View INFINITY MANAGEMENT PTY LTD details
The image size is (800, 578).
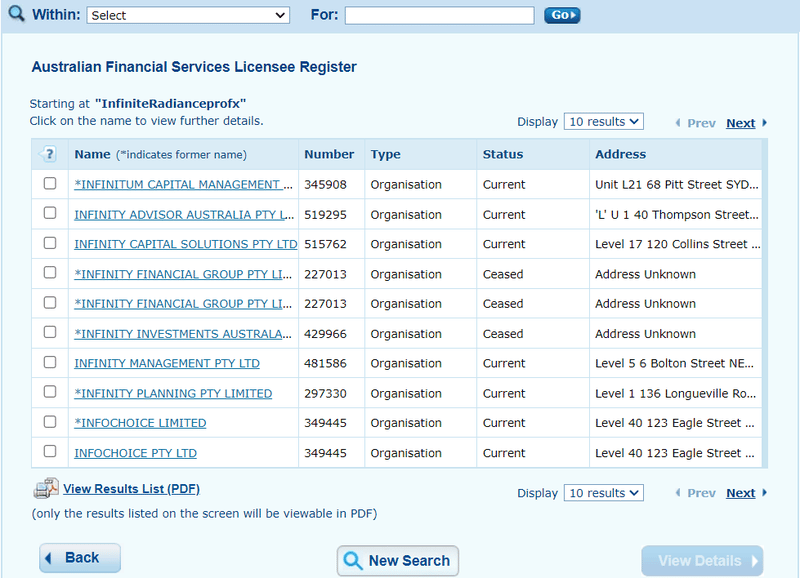point(167,363)
